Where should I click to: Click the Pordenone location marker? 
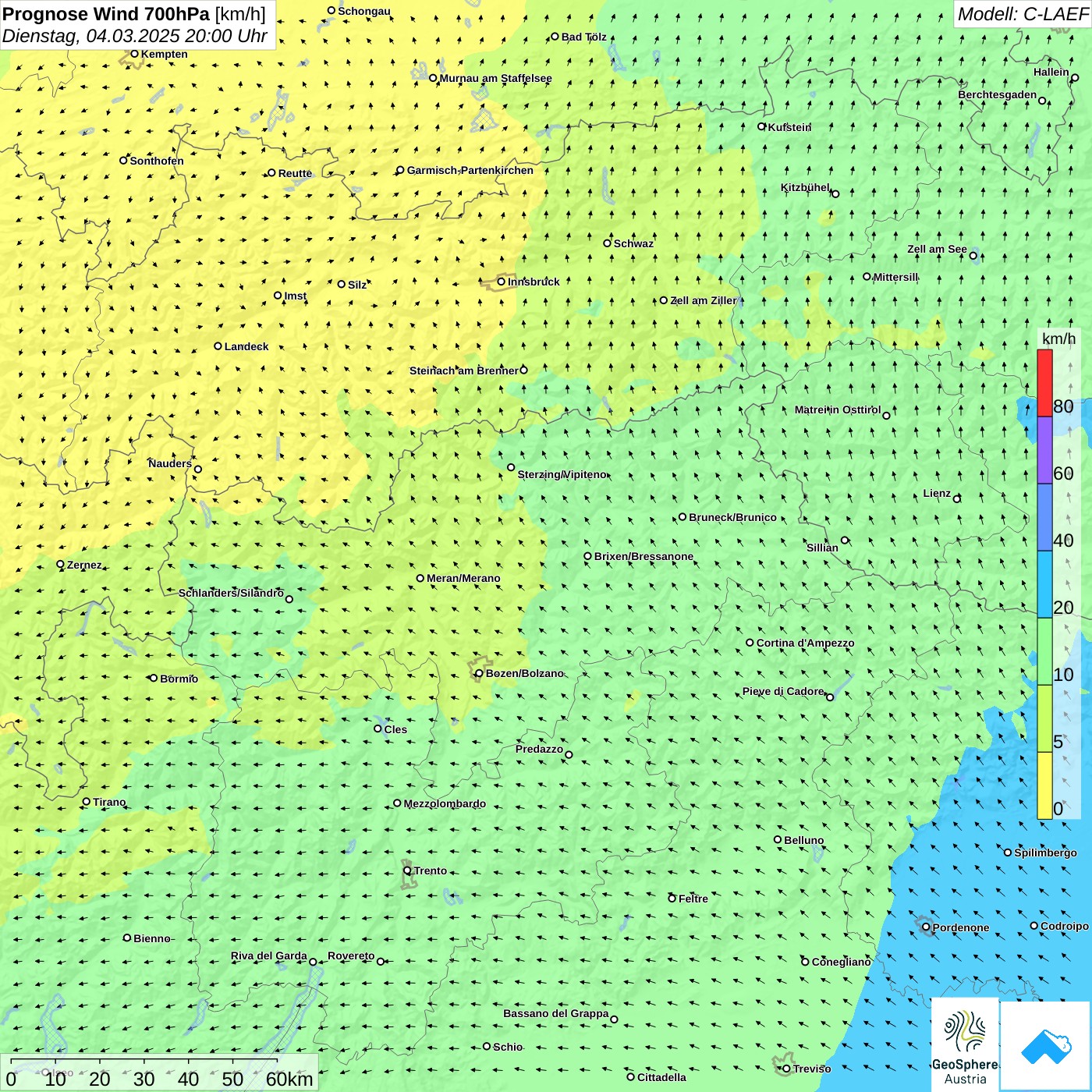point(926,927)
